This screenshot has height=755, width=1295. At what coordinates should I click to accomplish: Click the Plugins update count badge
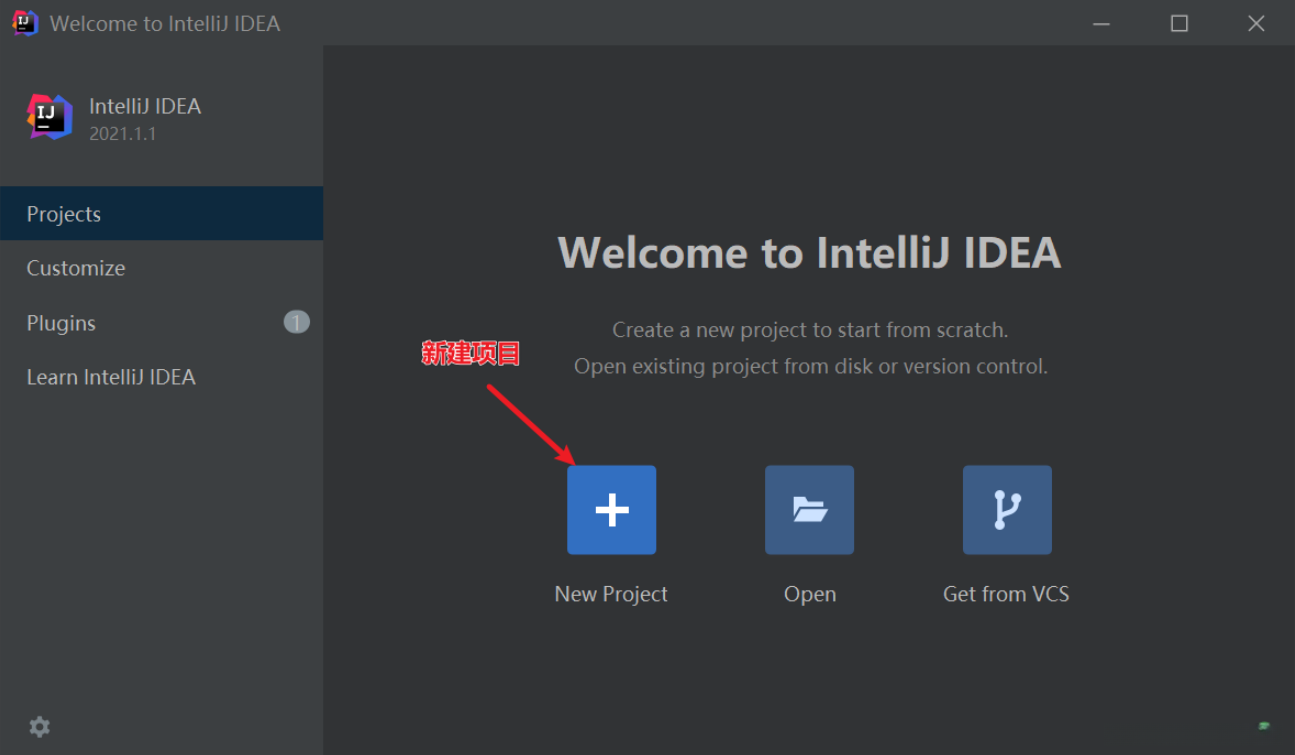pyautogui.click(x=296, y=322)
